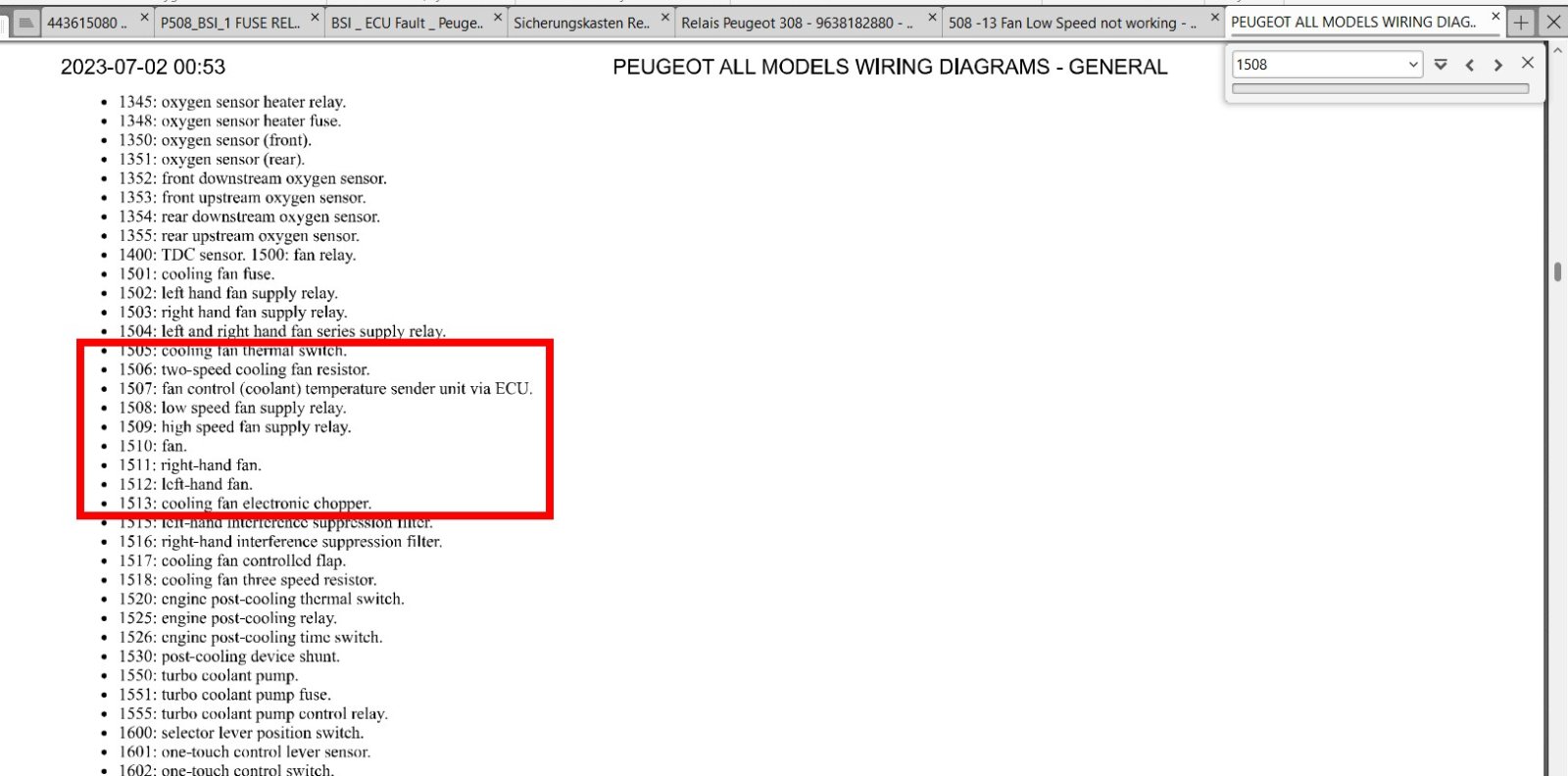Click the row '1512: left-hand fan.'
This screenshot has width=1568, height=776.
(185, 484)
